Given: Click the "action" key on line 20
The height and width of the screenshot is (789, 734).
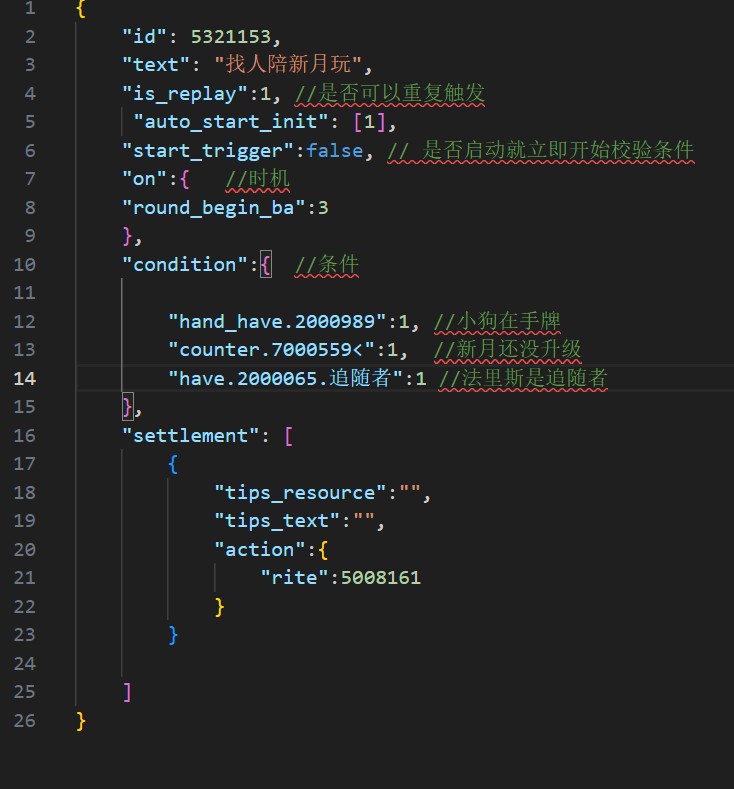Looking at the screenshot, I should [x=254, y=549].
